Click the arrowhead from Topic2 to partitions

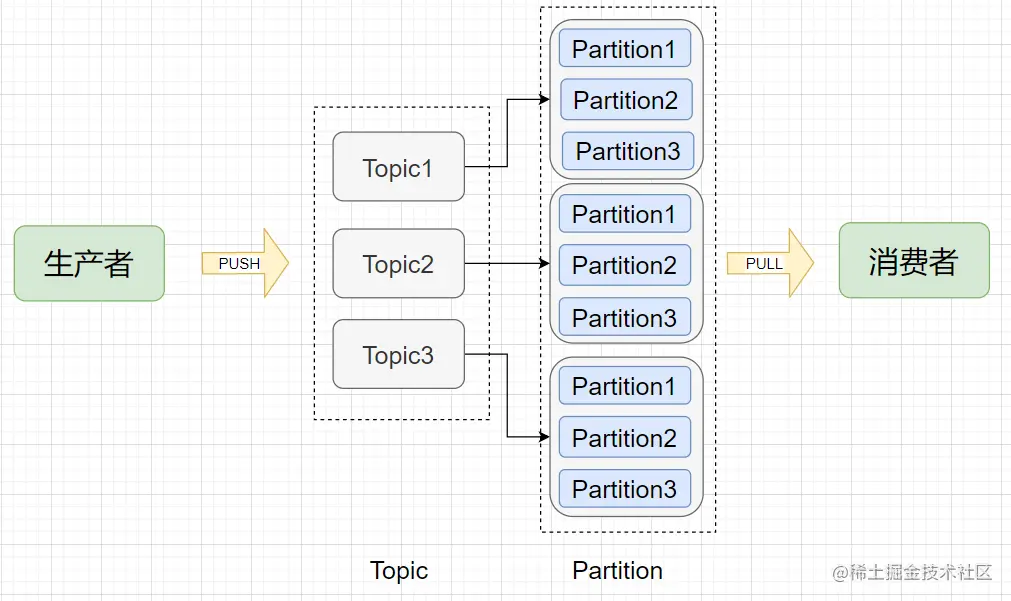click(x=544, y=264)
